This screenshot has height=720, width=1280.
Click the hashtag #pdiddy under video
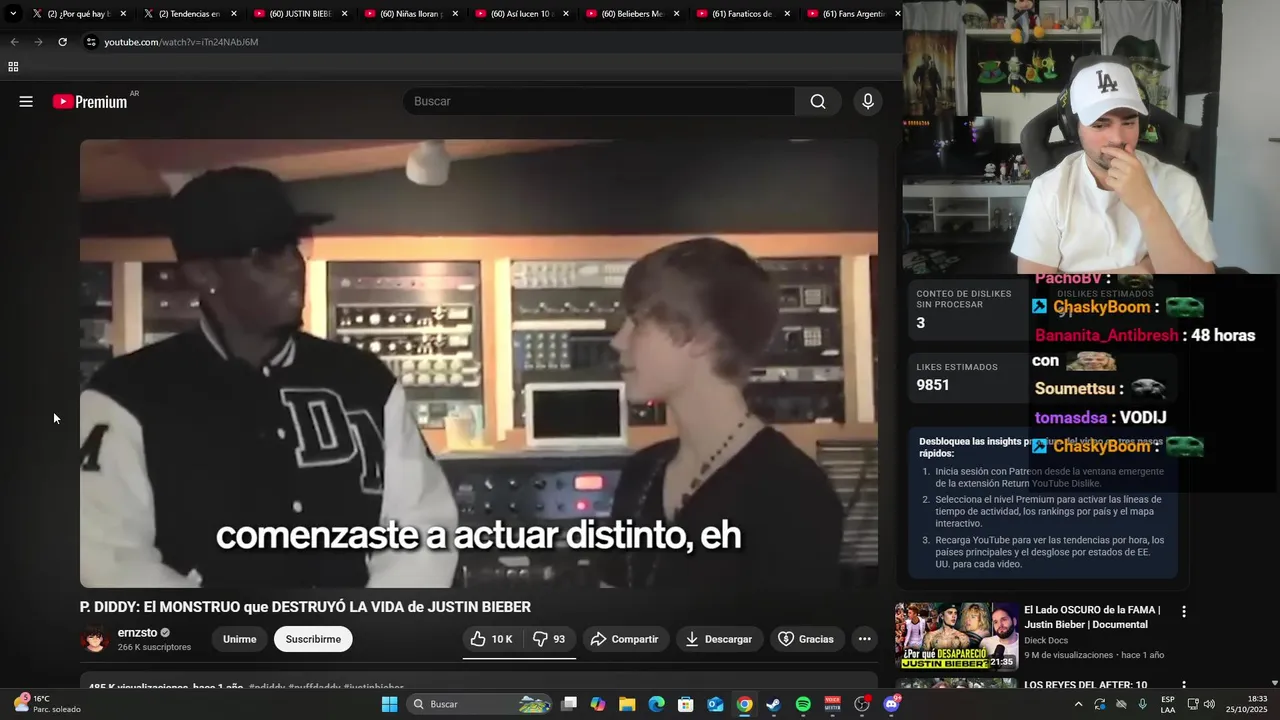[x=265, y=688]
